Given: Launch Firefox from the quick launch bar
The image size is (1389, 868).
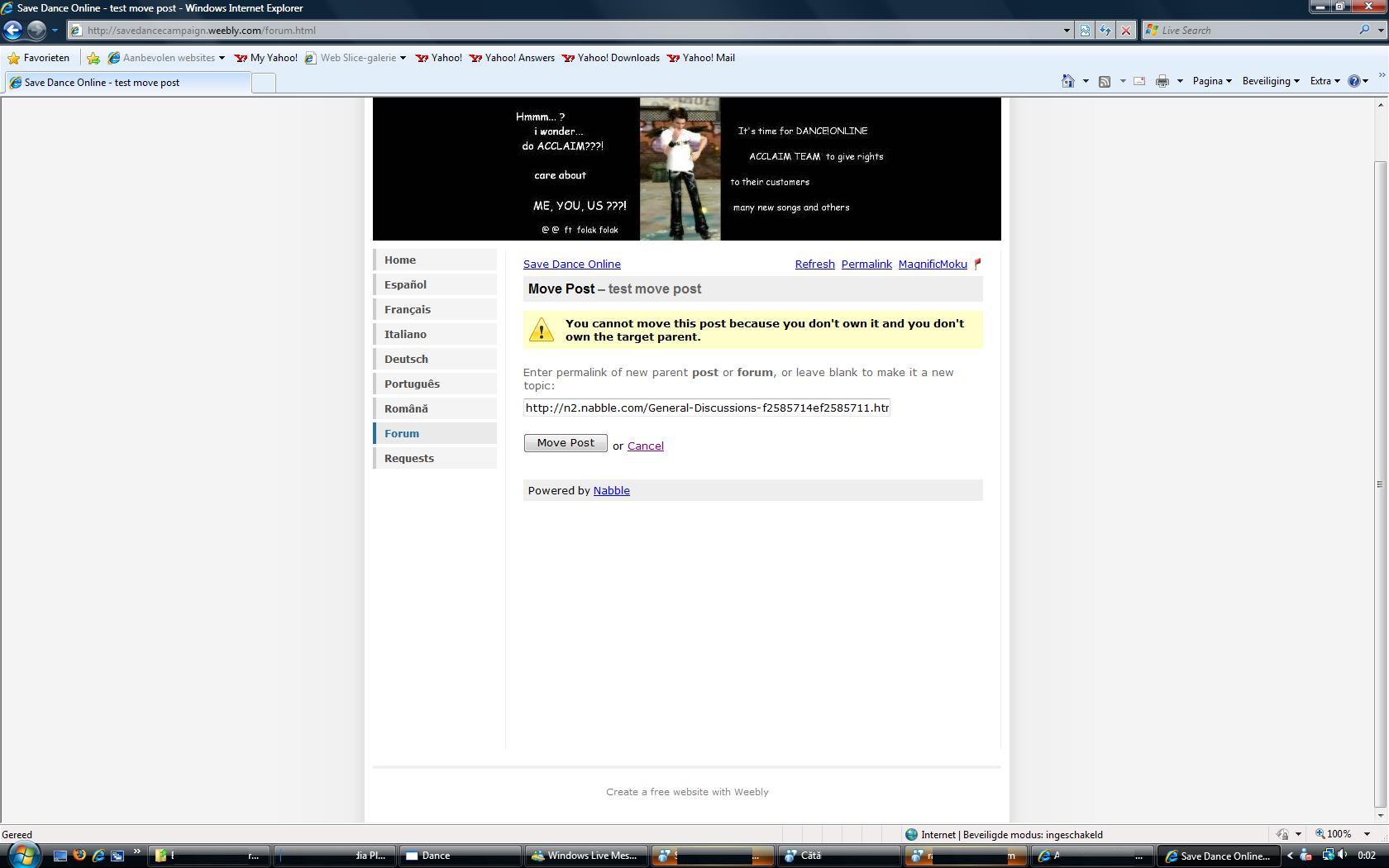Looking at the screenshot, I should pyautogui.click(x=79, y=856).
